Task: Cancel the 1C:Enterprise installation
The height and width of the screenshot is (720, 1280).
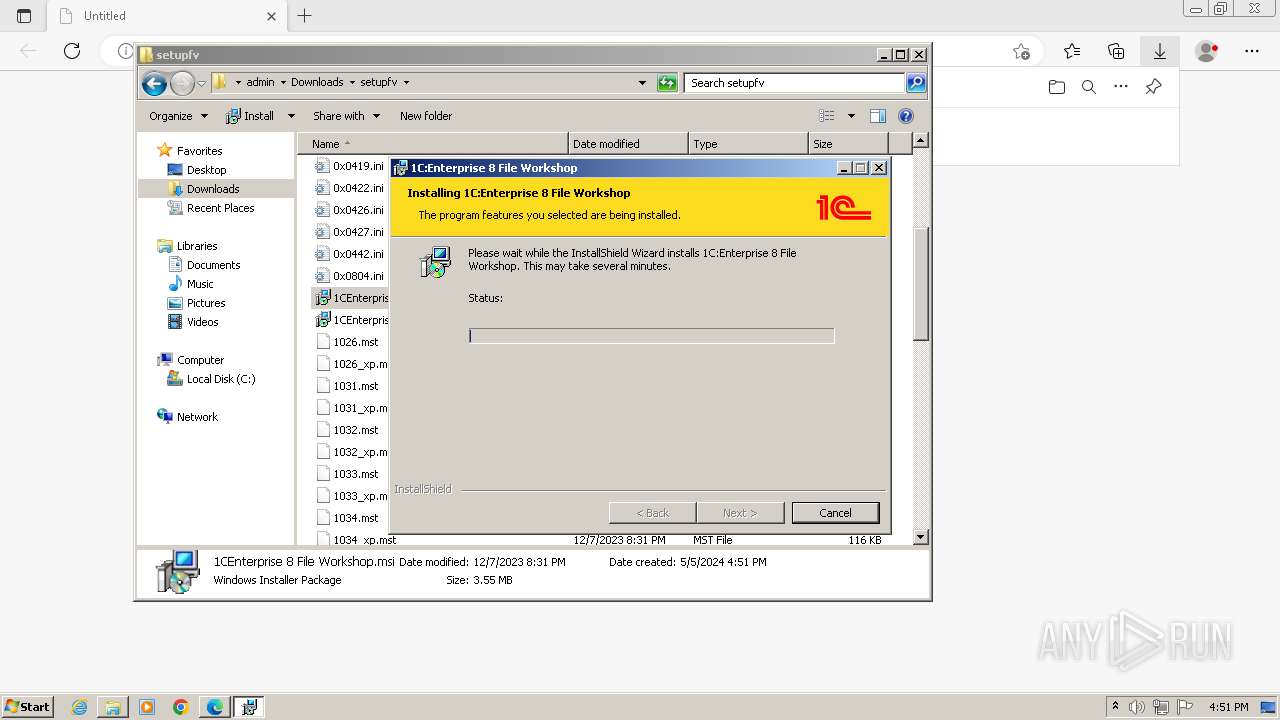Action: (x=835, y=513)
